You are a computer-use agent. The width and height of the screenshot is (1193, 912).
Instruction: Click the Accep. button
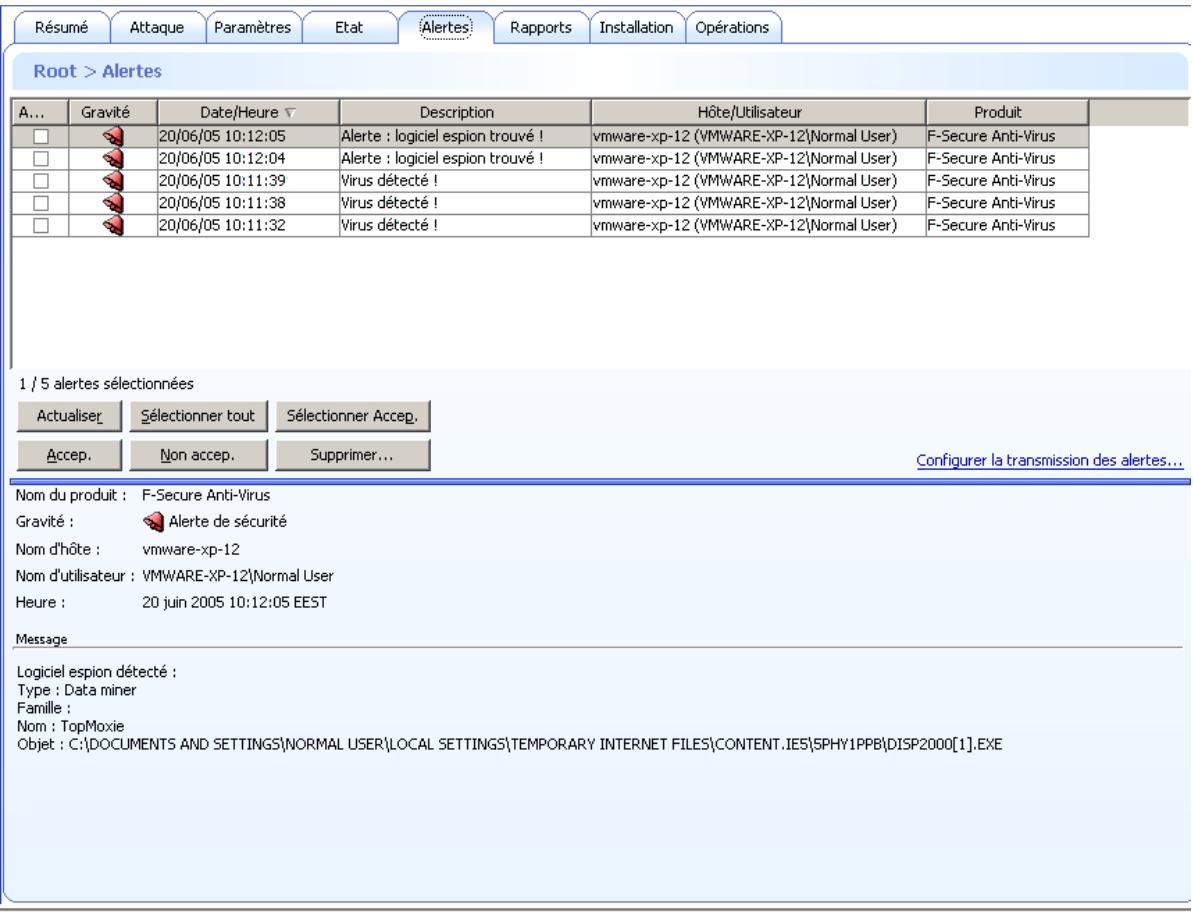click(69, 455)
